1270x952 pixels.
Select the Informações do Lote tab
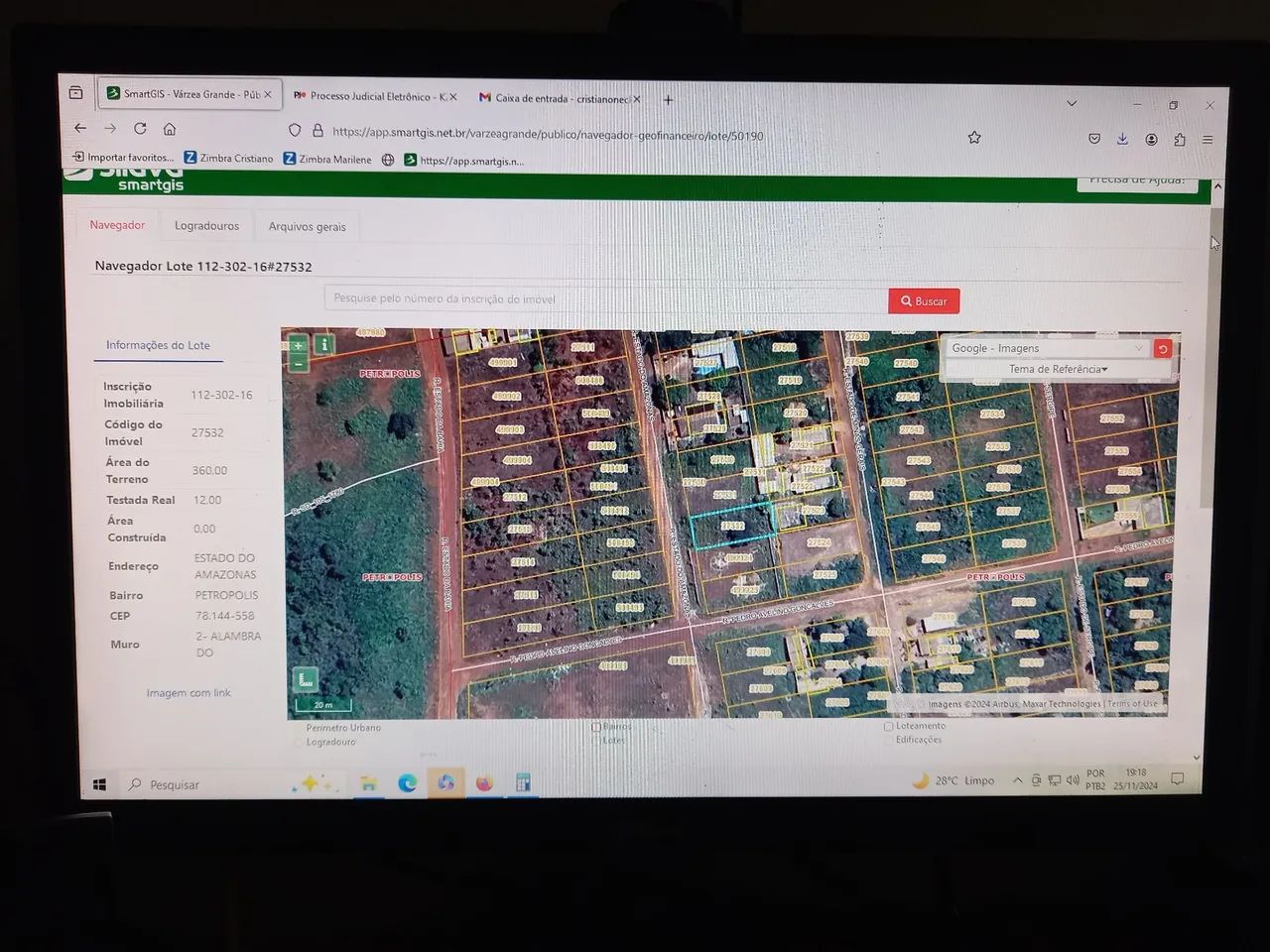point(158,345)
